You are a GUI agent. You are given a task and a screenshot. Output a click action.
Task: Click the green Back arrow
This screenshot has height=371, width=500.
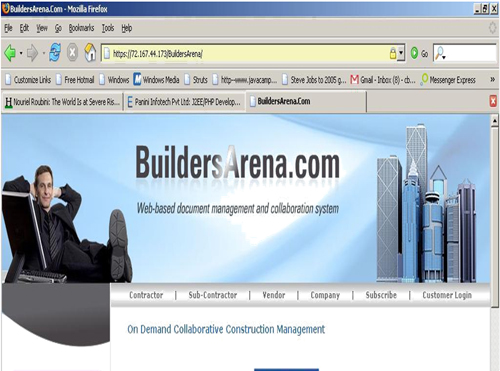[x=10, y=53]
